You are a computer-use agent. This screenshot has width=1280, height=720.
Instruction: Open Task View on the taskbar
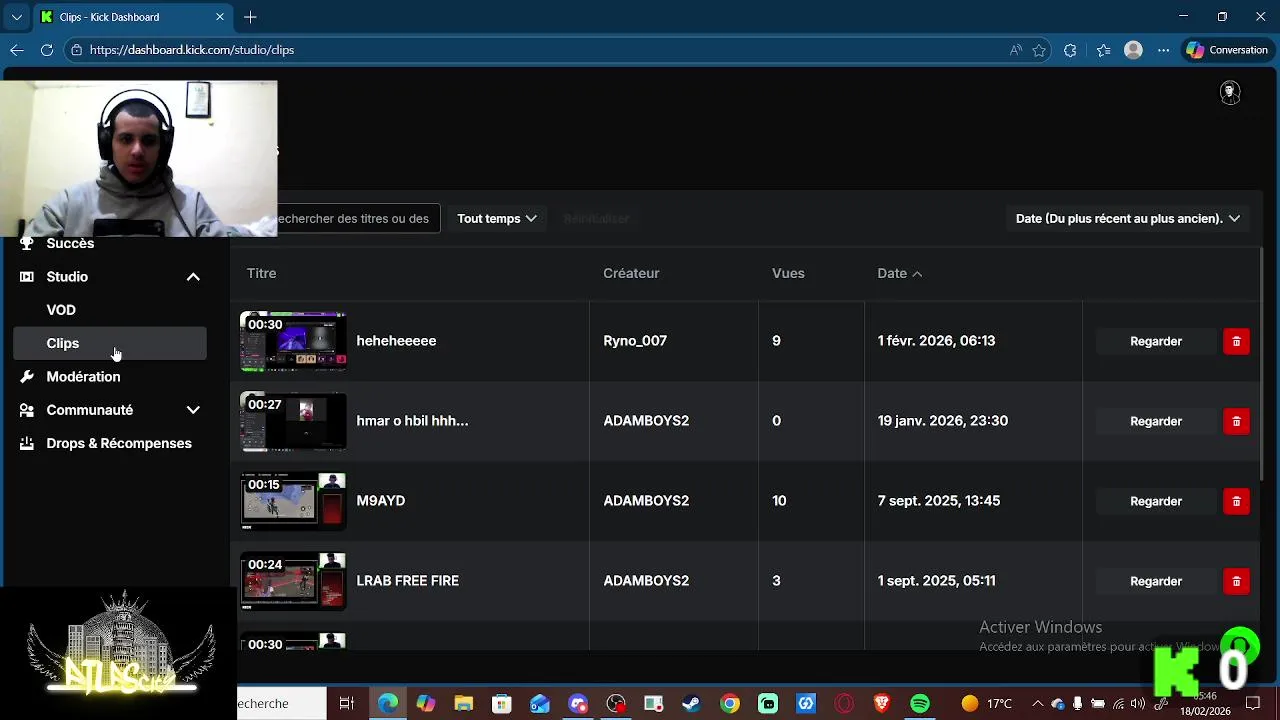click(x=346, y=704)
